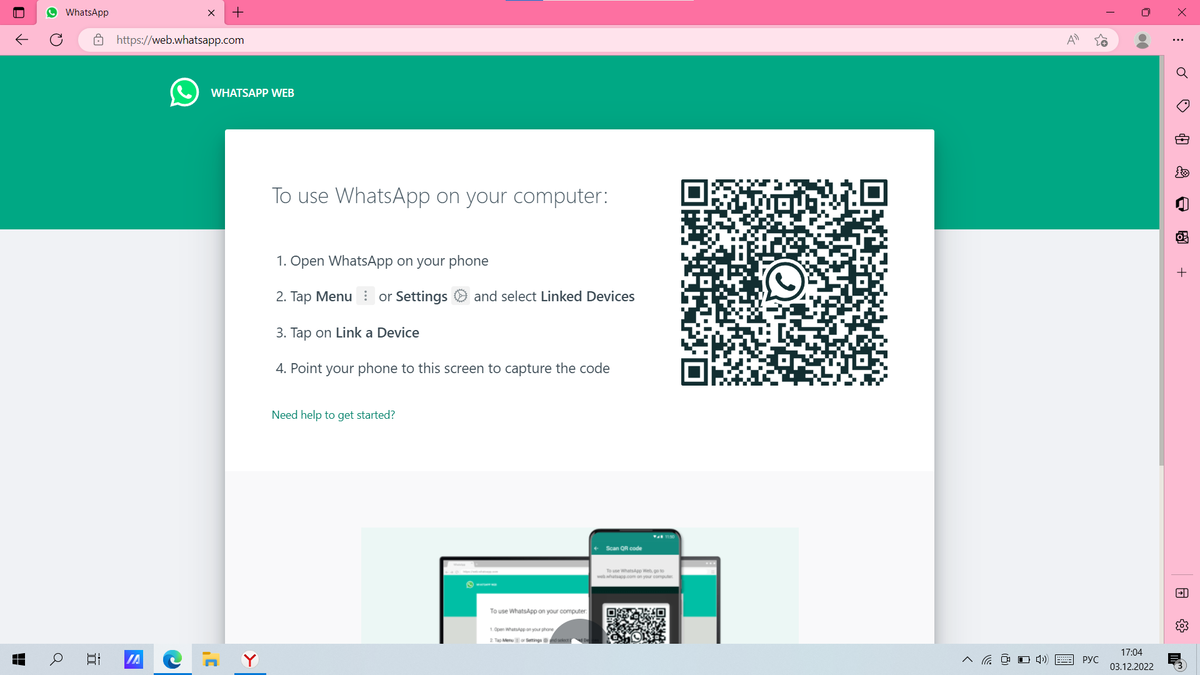Click the QR code to link a device
This screenshot has height=675, width=1200.
point(784,282)
